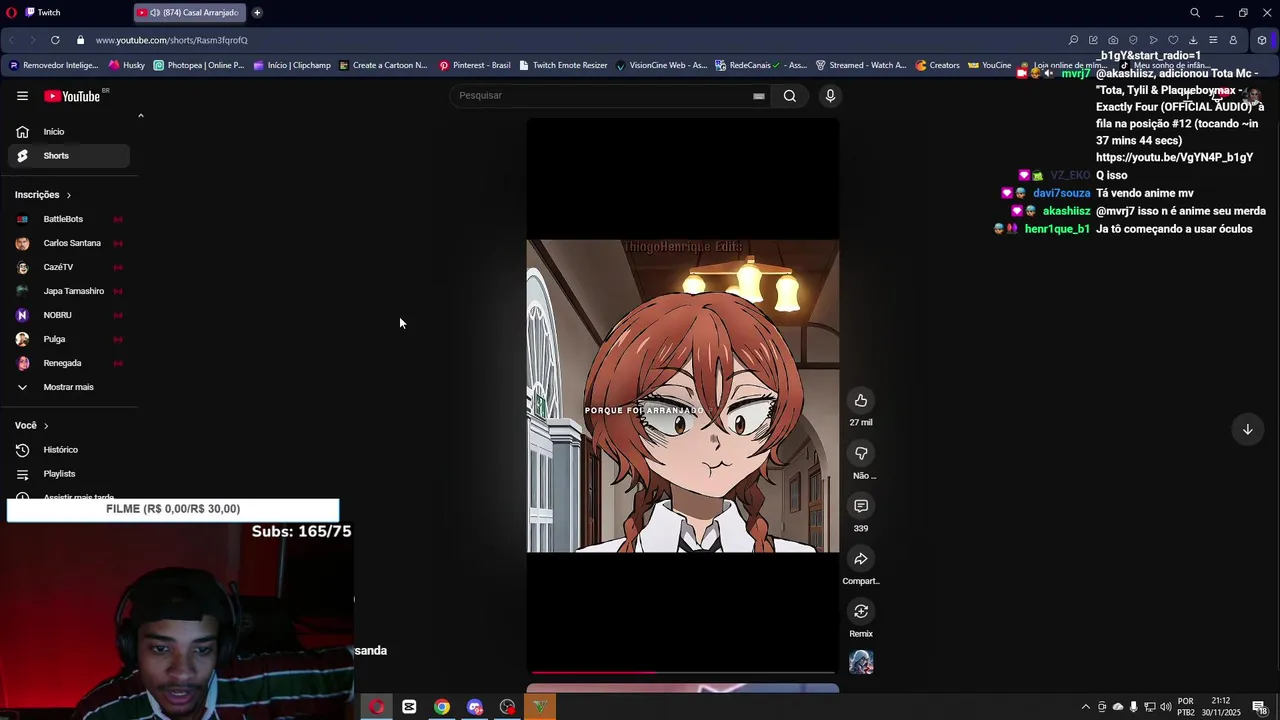Open the easy setup sliders icon
This screenshot has width=1280, height=720.
(1213, 40)
